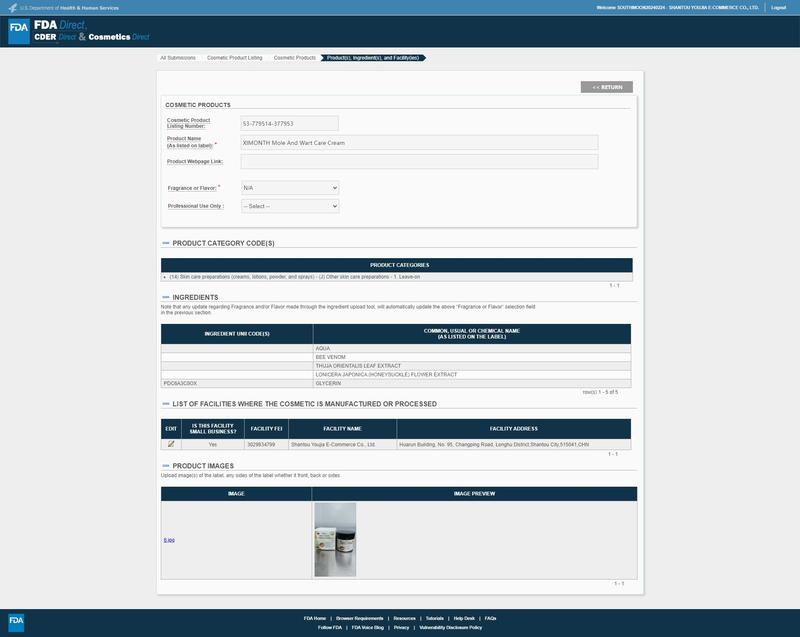Click the Common, Usual or Chemical Name header

(x=472, y=334)
